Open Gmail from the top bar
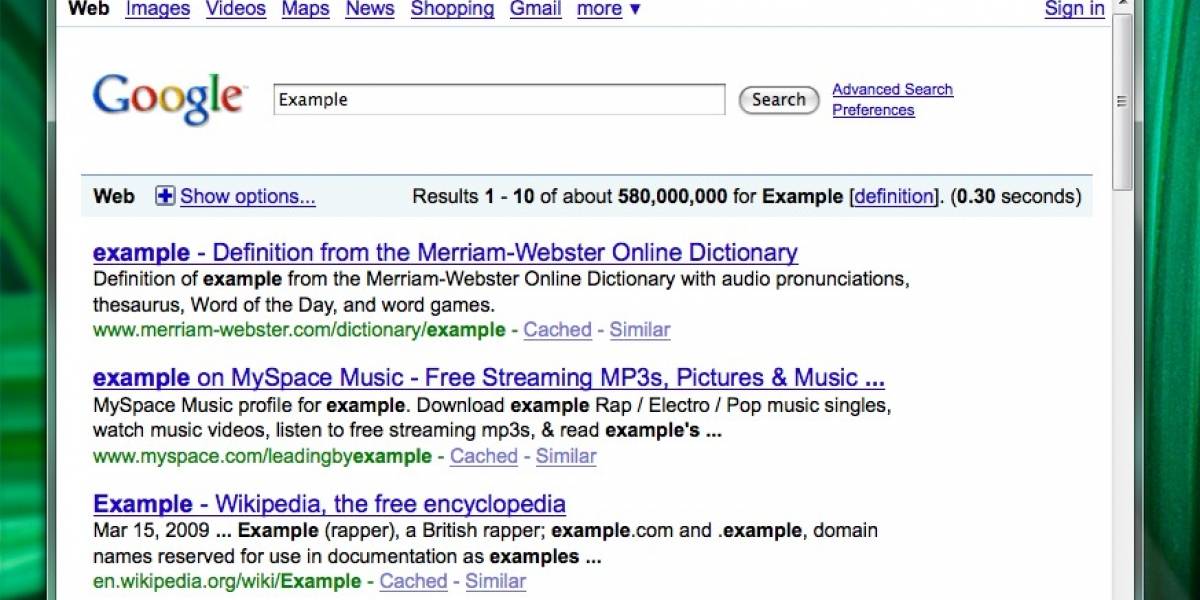 point(535,9)
